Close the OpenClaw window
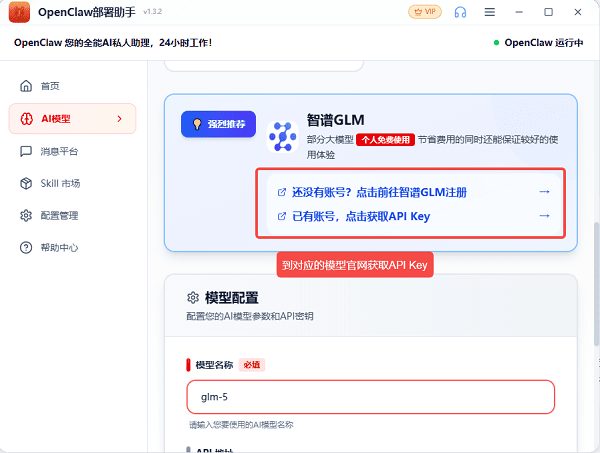Screen dimensions: 600x453 click(x=578, y=12)
